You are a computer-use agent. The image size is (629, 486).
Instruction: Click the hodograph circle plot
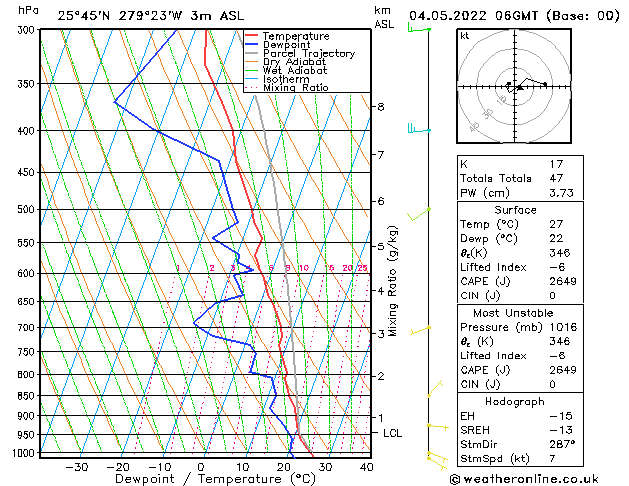(x=515, y=87)
